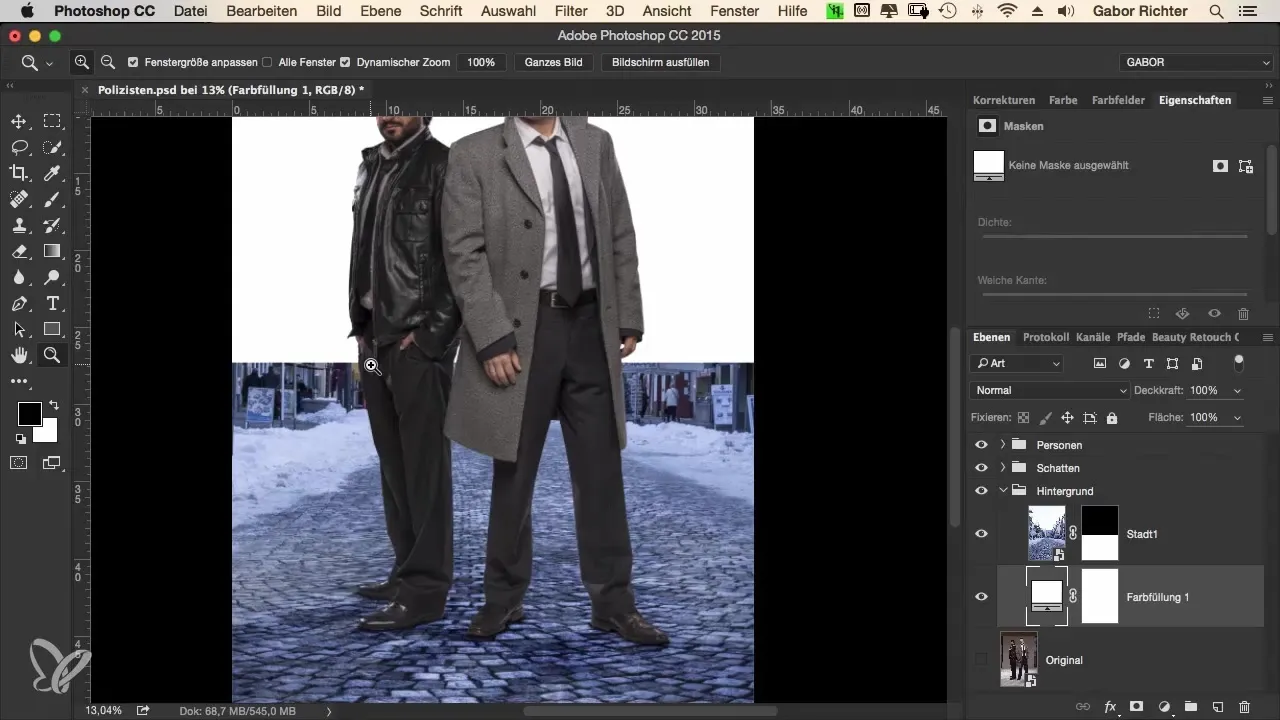Toggle Fenstergröße anpassen checkbox

(x=134, y=62)
